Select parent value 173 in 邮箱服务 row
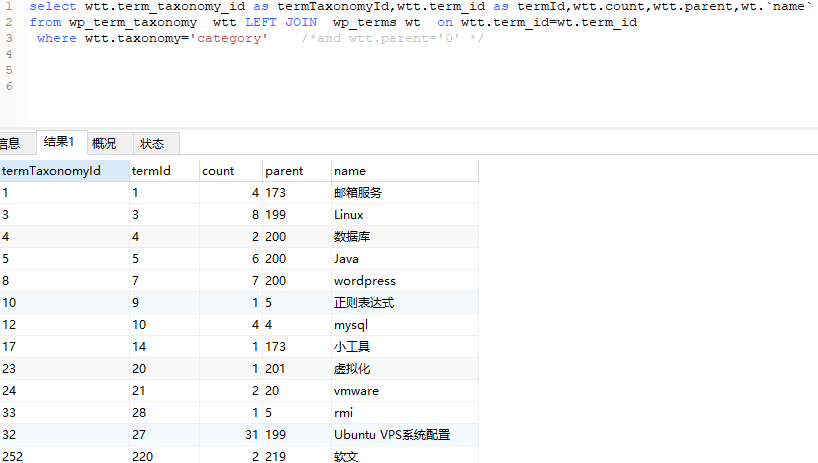The width and height of the screenshot is (818, 463). (297, 193)
